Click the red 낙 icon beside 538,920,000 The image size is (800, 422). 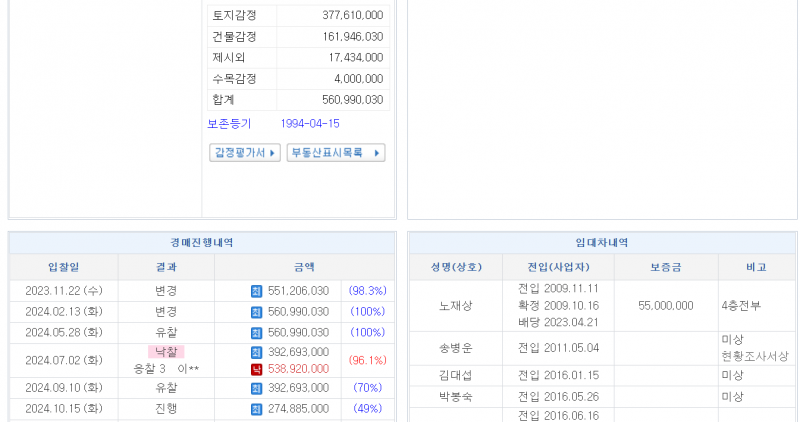coord(256,369)
